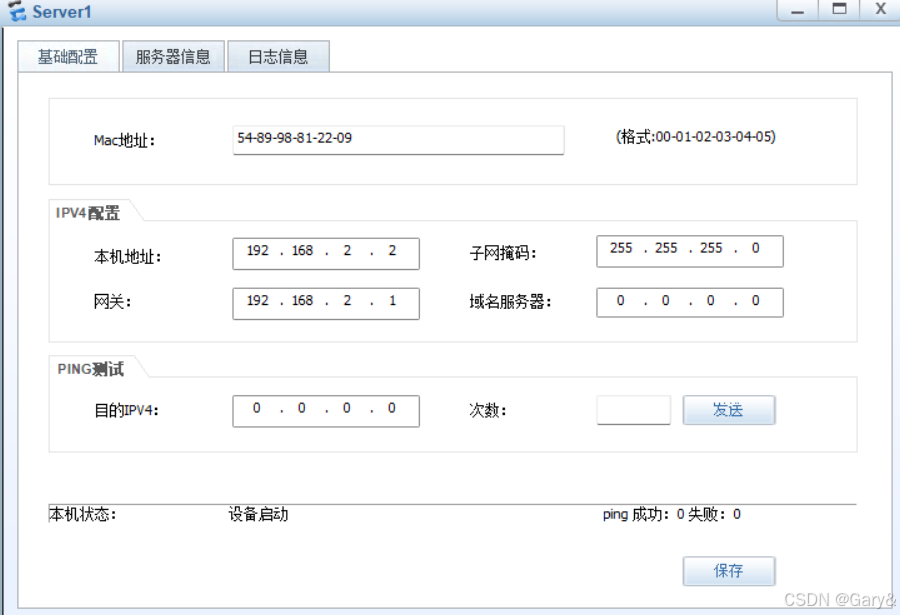Click the 子网掩码 label
This screenshot has height=615, width=900.
coord(503,253)
